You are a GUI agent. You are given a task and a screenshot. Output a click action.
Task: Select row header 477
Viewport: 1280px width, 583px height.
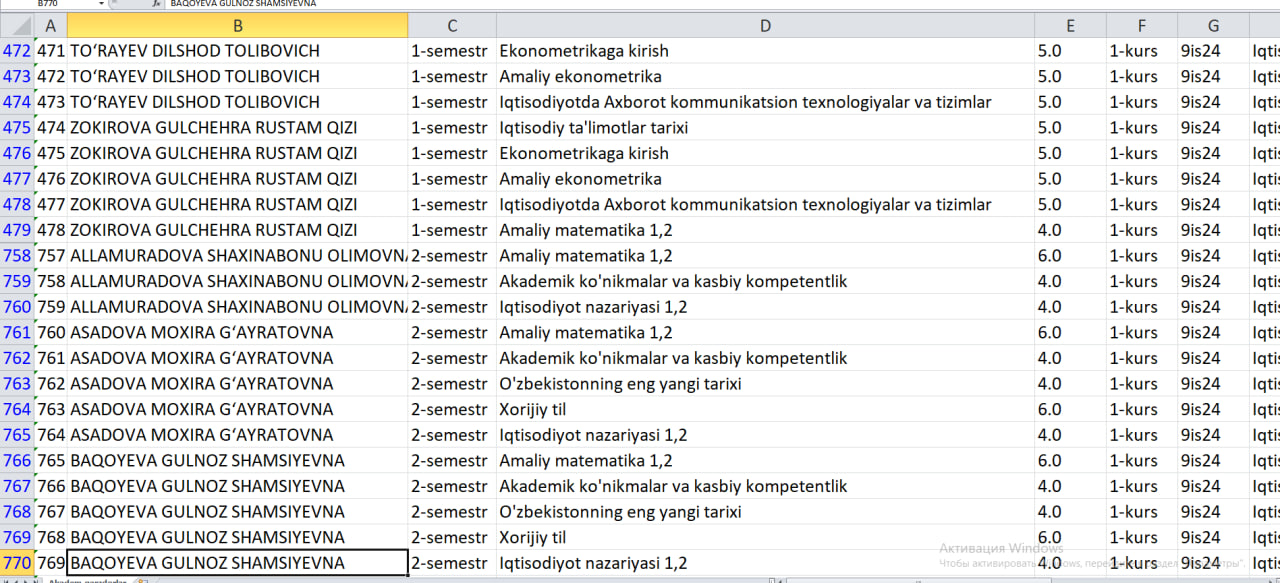click(16, 179)
